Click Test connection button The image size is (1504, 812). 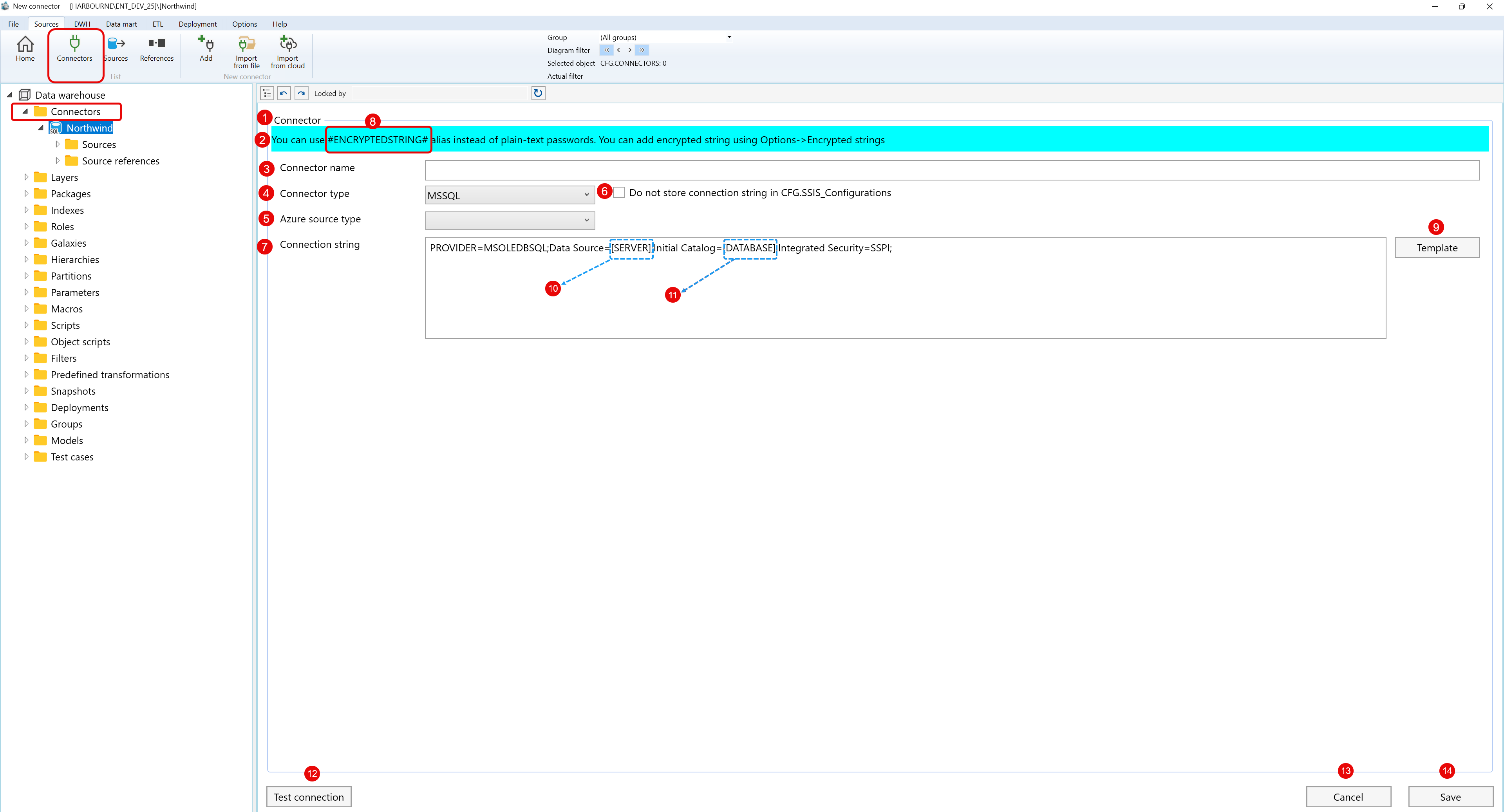[x=309, y=796]
